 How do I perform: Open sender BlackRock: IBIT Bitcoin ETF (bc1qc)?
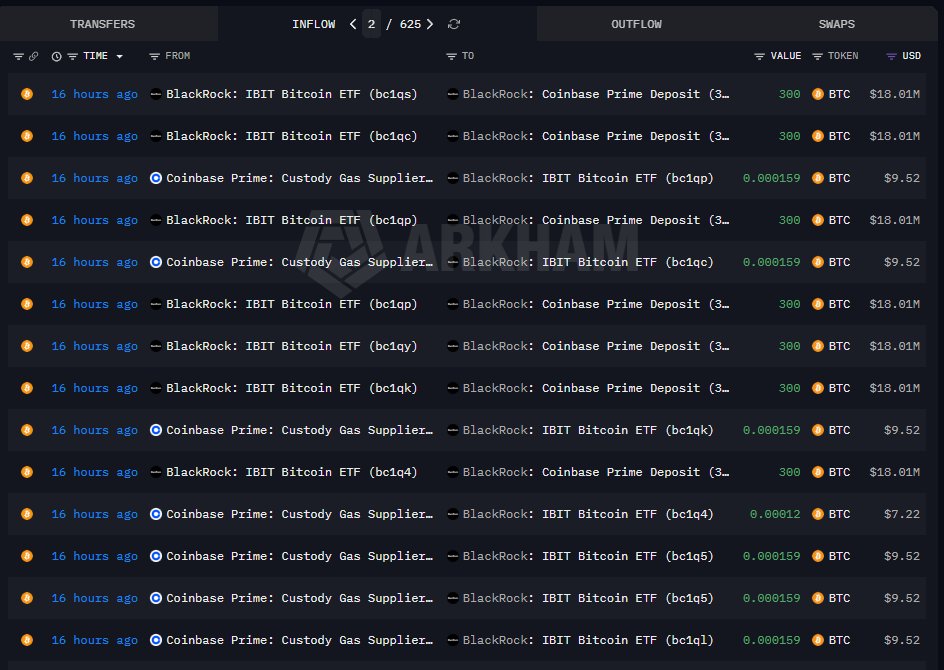292,136
